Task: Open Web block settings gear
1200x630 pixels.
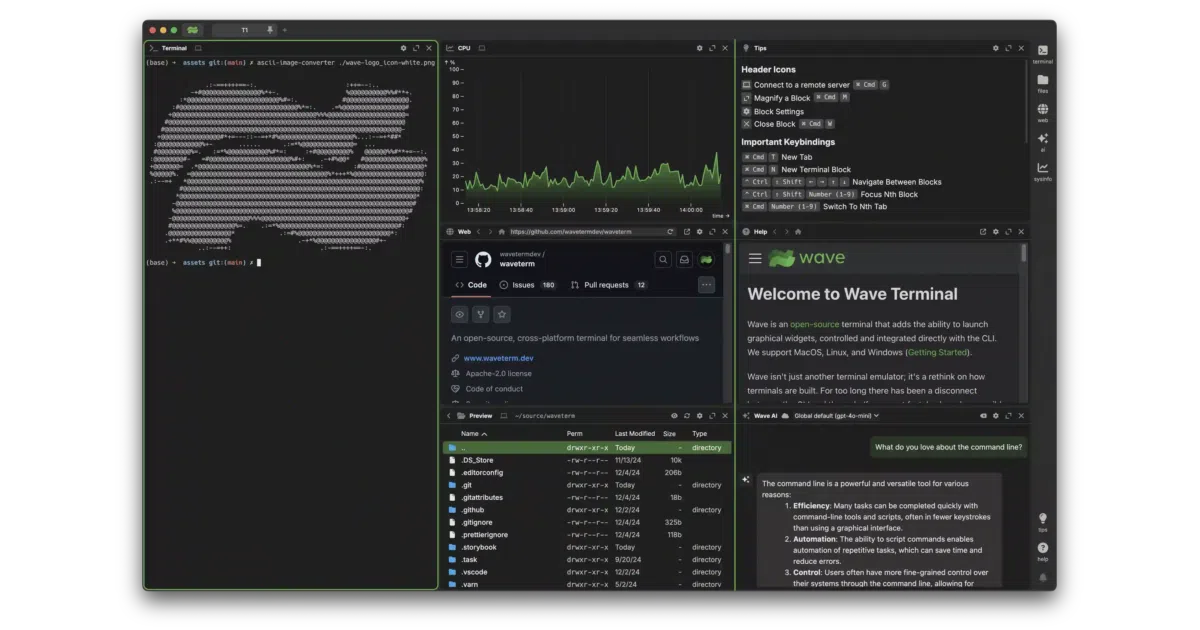Action: (700, 232)
